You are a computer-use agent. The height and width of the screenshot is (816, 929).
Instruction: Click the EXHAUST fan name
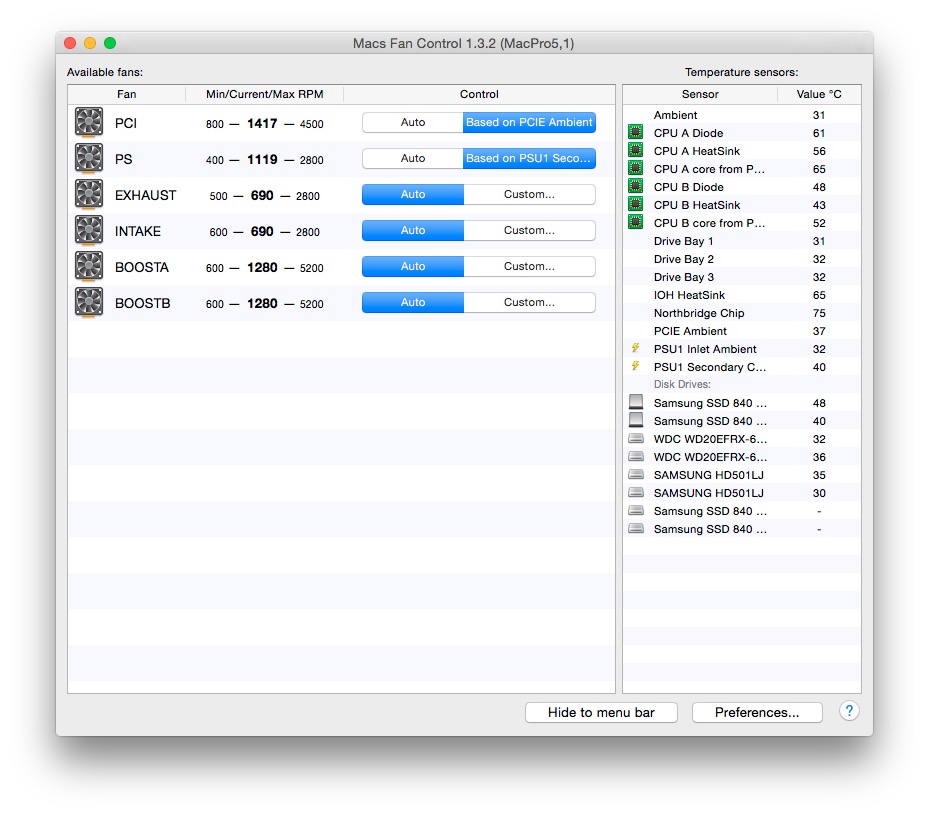tap(145, 195)
